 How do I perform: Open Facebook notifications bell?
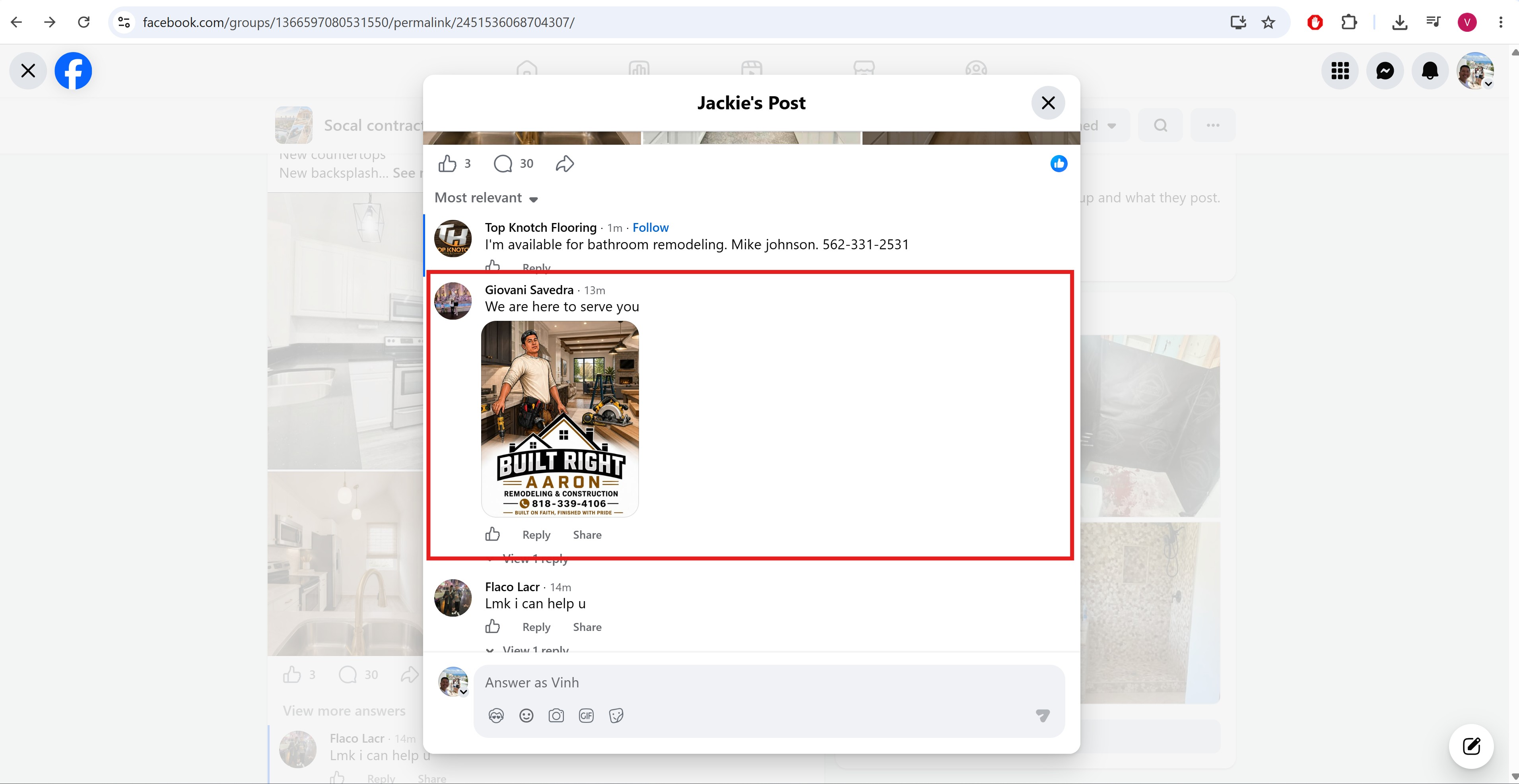[x=1430, y=71]
